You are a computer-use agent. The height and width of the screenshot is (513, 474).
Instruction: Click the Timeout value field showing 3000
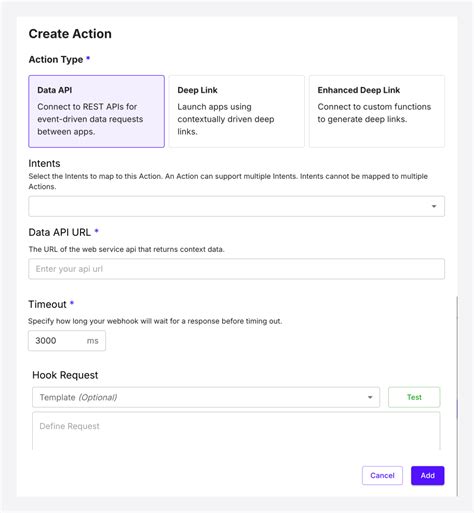click(67, 341)
